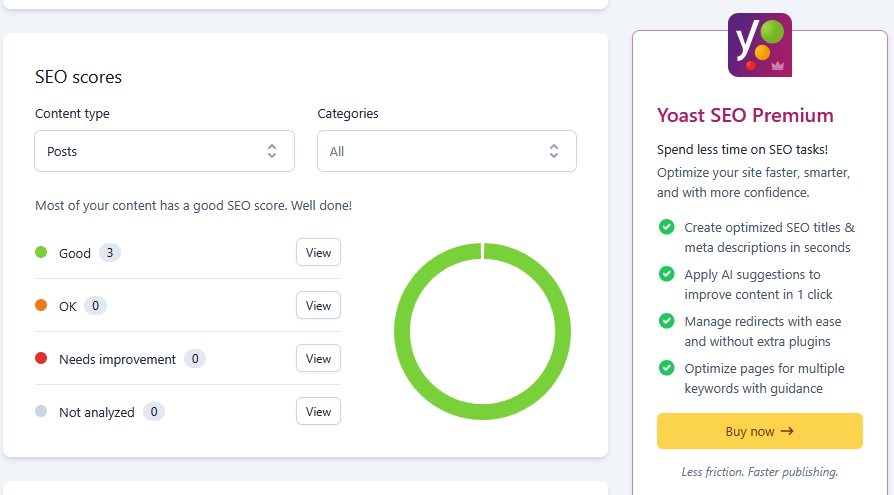The image size is (894, 495).
Task: Click checkmark beside Optimize pages for multiple keywords
Action: [667, 368]
